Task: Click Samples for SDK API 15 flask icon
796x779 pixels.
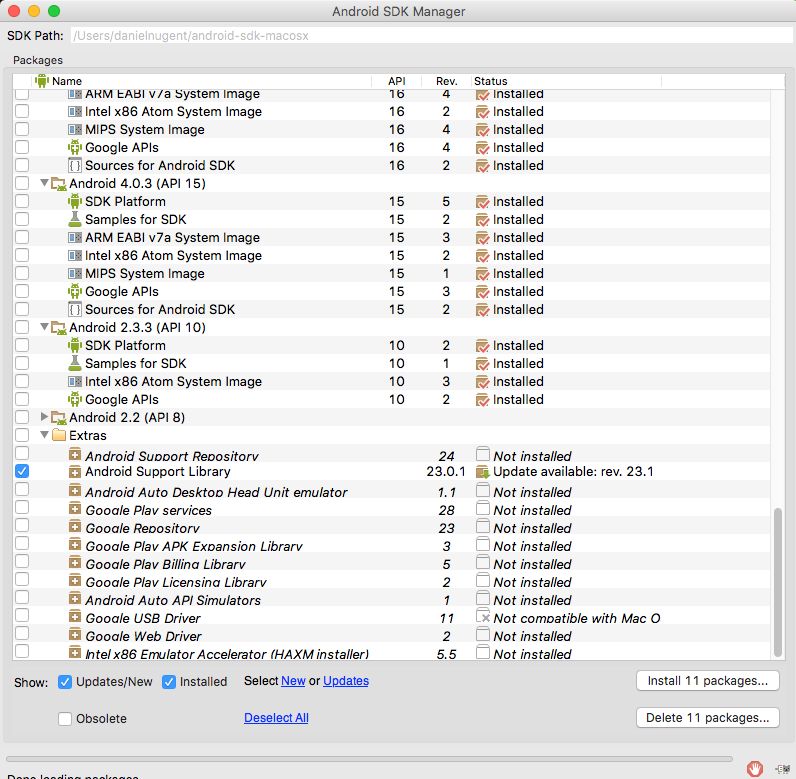Action: (x=75, y=219)
